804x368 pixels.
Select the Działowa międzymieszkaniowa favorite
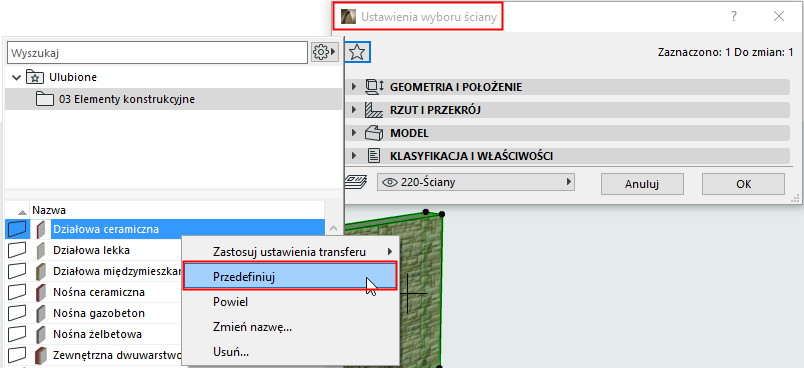point(118,271)
